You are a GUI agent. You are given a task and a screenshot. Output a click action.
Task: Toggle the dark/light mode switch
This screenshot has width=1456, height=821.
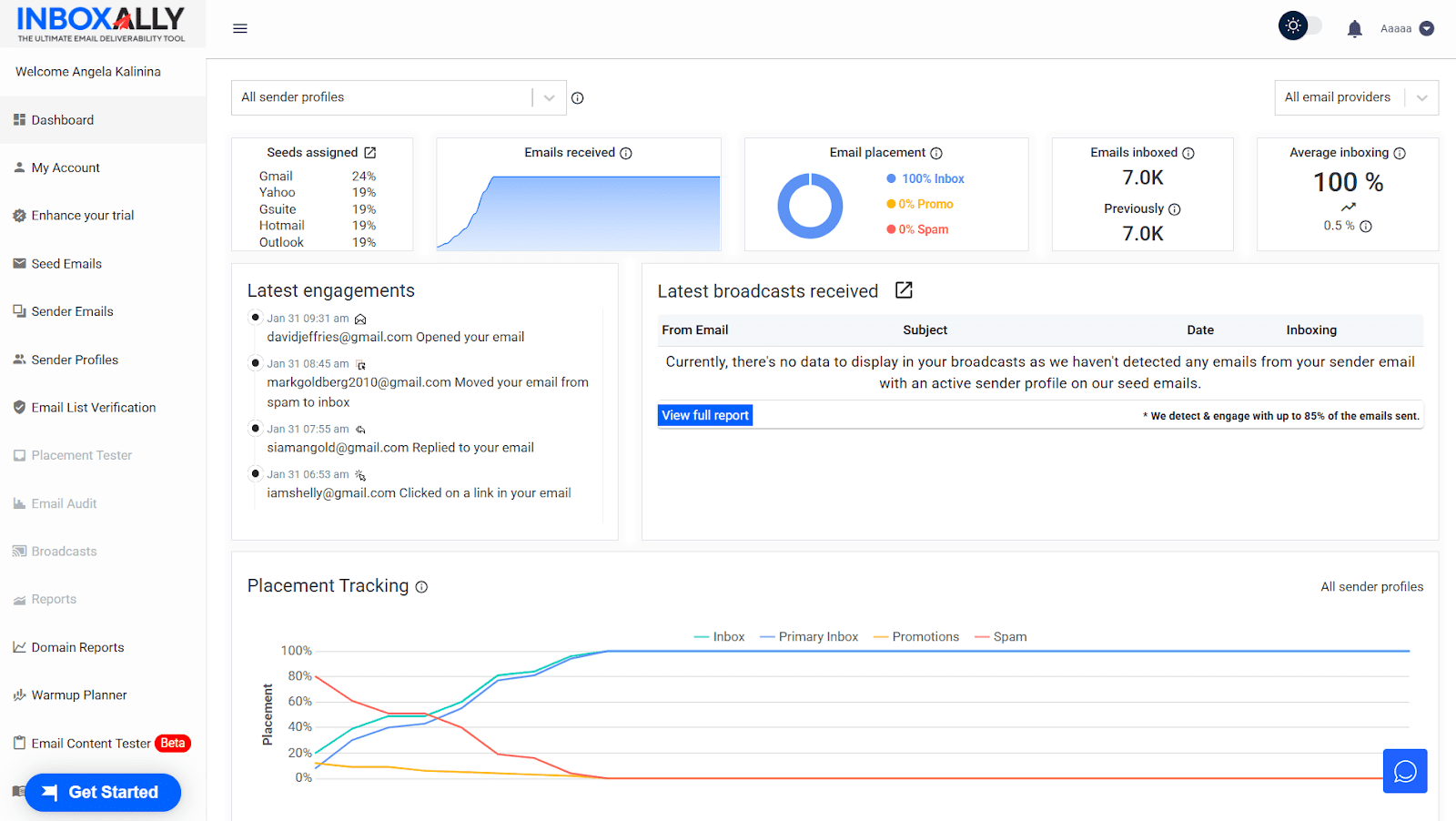[1299, 26]
